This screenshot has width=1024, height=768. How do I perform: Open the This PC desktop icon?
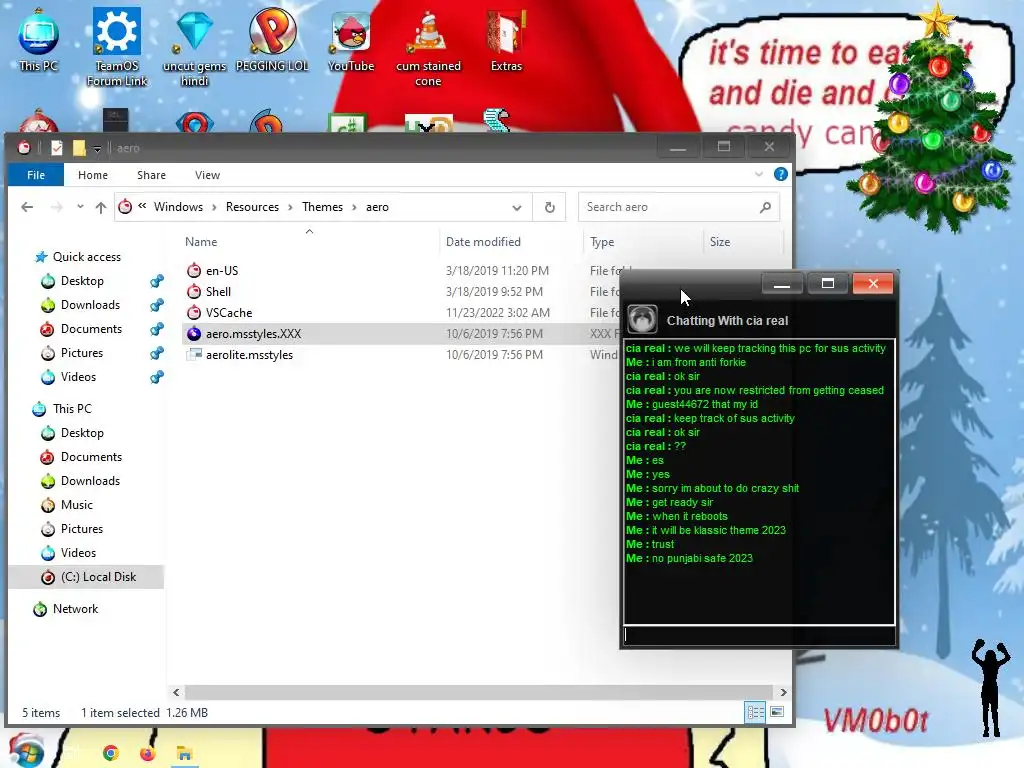(39, 39)
